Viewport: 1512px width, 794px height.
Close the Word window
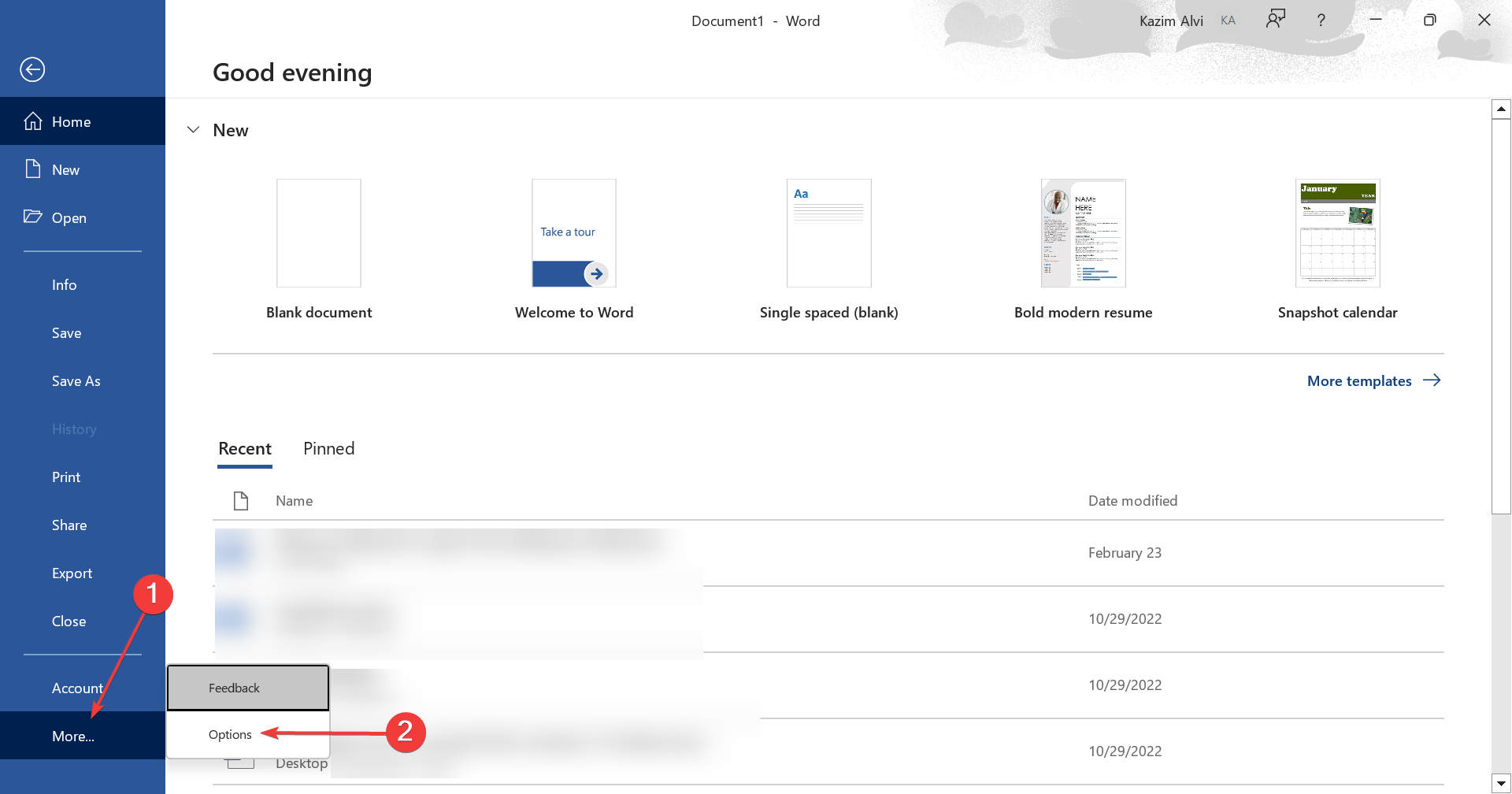[1484, 20]
